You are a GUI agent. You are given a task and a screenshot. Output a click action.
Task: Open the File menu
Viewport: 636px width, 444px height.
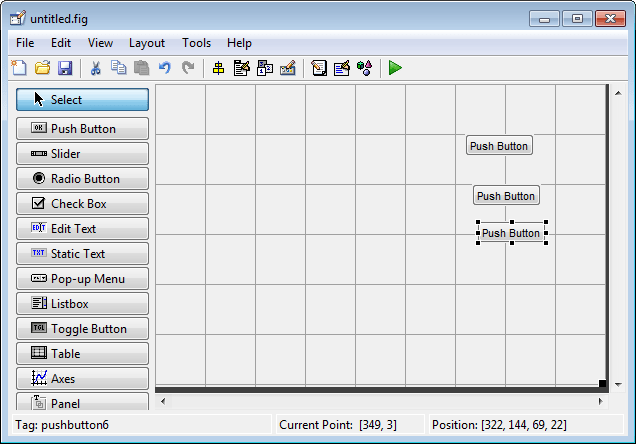tap(25, 43)
